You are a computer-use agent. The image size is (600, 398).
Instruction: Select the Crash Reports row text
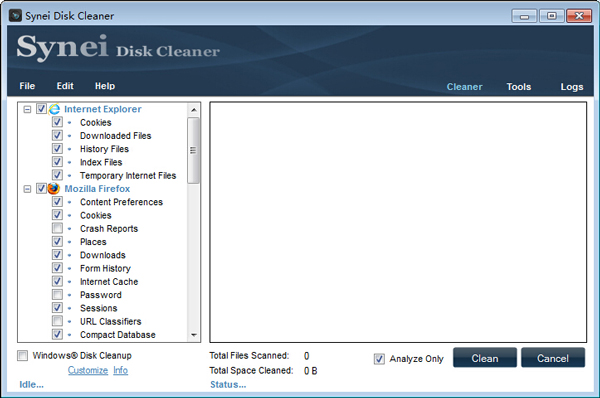click(x=109, y=228)
